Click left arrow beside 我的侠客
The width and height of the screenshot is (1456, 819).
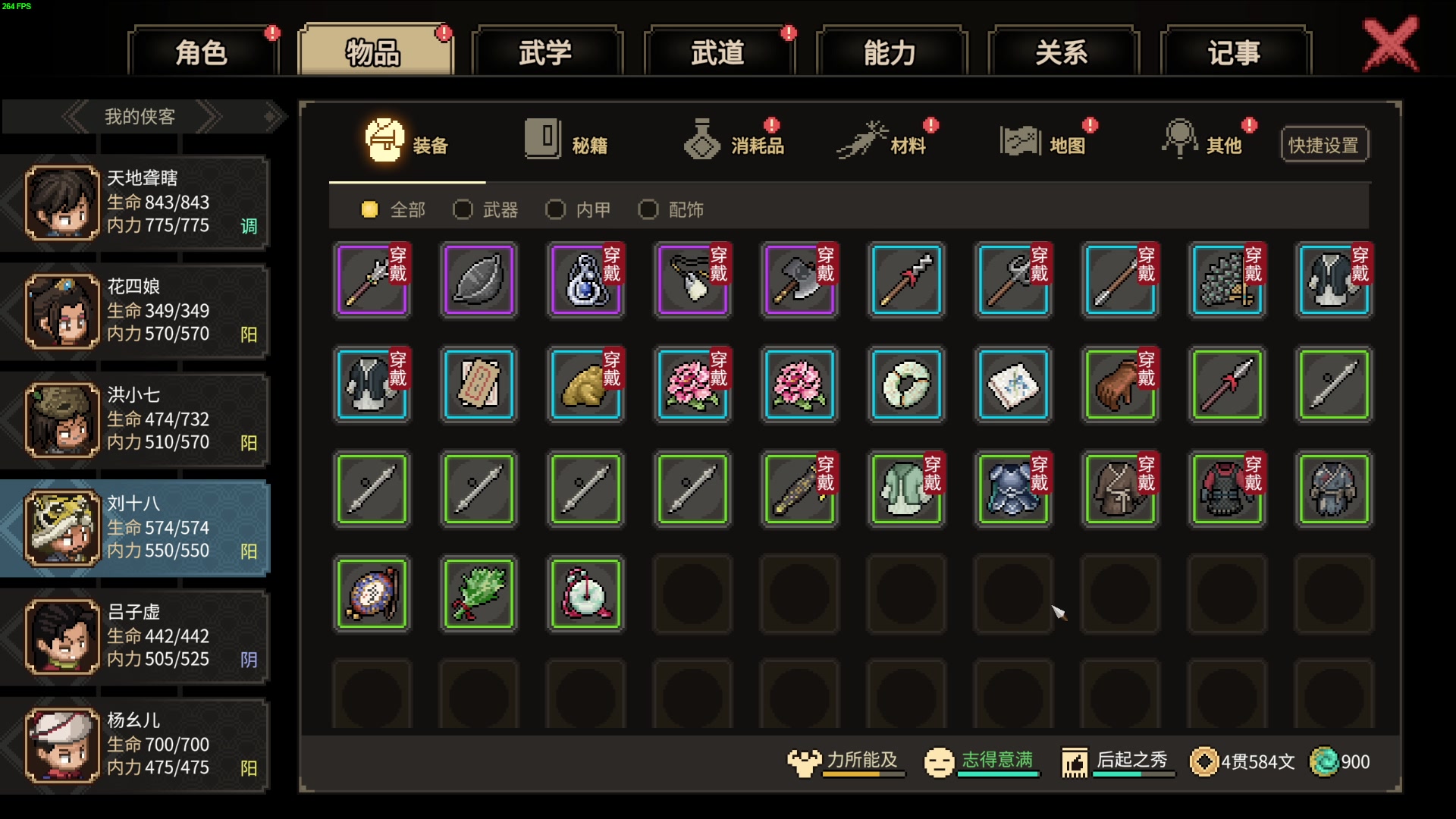76,117
